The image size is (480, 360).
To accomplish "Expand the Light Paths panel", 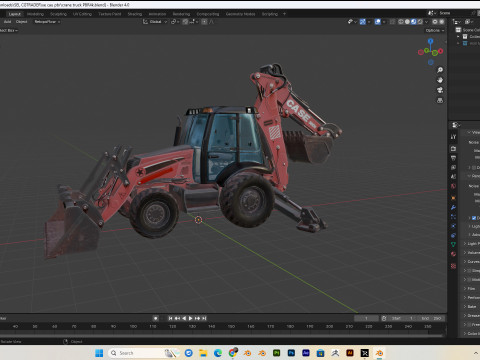I will pyautogui.click(x=465, y=244).
